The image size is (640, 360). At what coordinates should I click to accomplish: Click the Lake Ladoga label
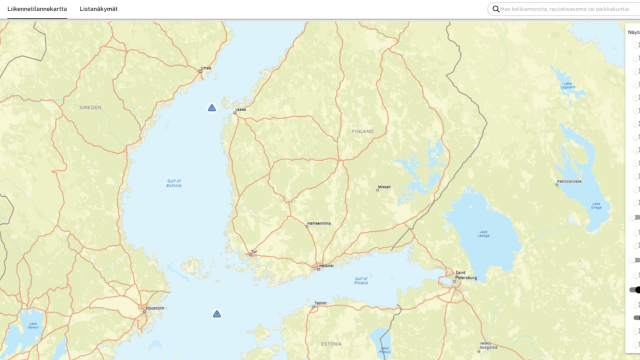tap(483, 234)
